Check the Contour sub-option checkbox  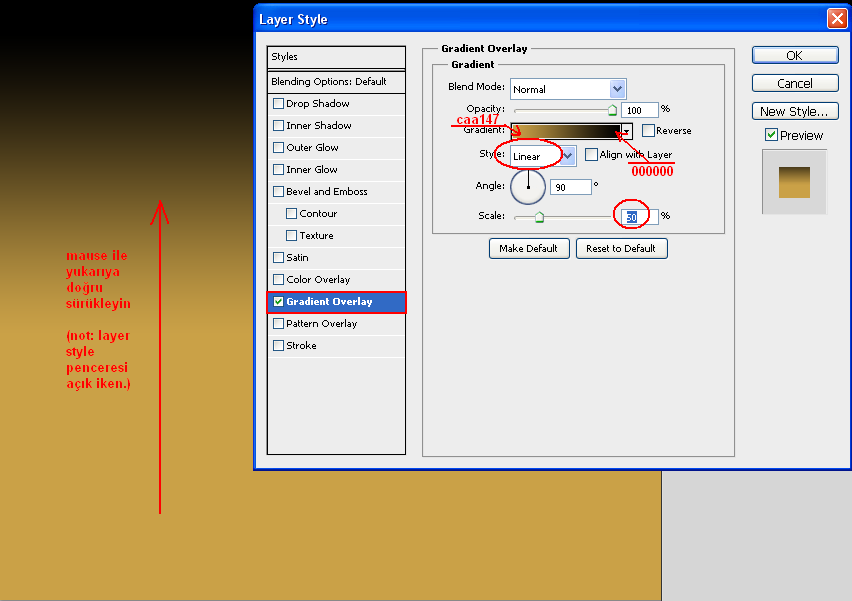pyautogui.click(x=291, y=214)
